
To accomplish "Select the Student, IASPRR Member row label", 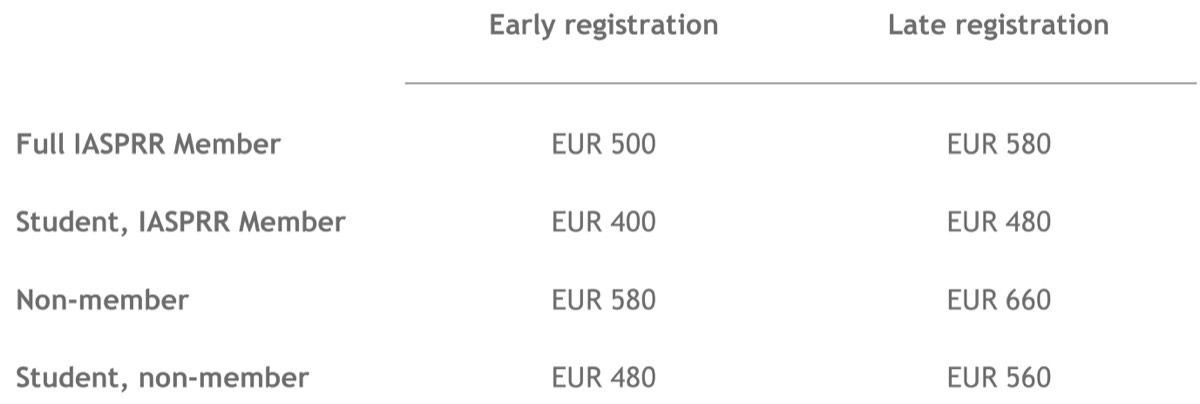I will (180, 222).
